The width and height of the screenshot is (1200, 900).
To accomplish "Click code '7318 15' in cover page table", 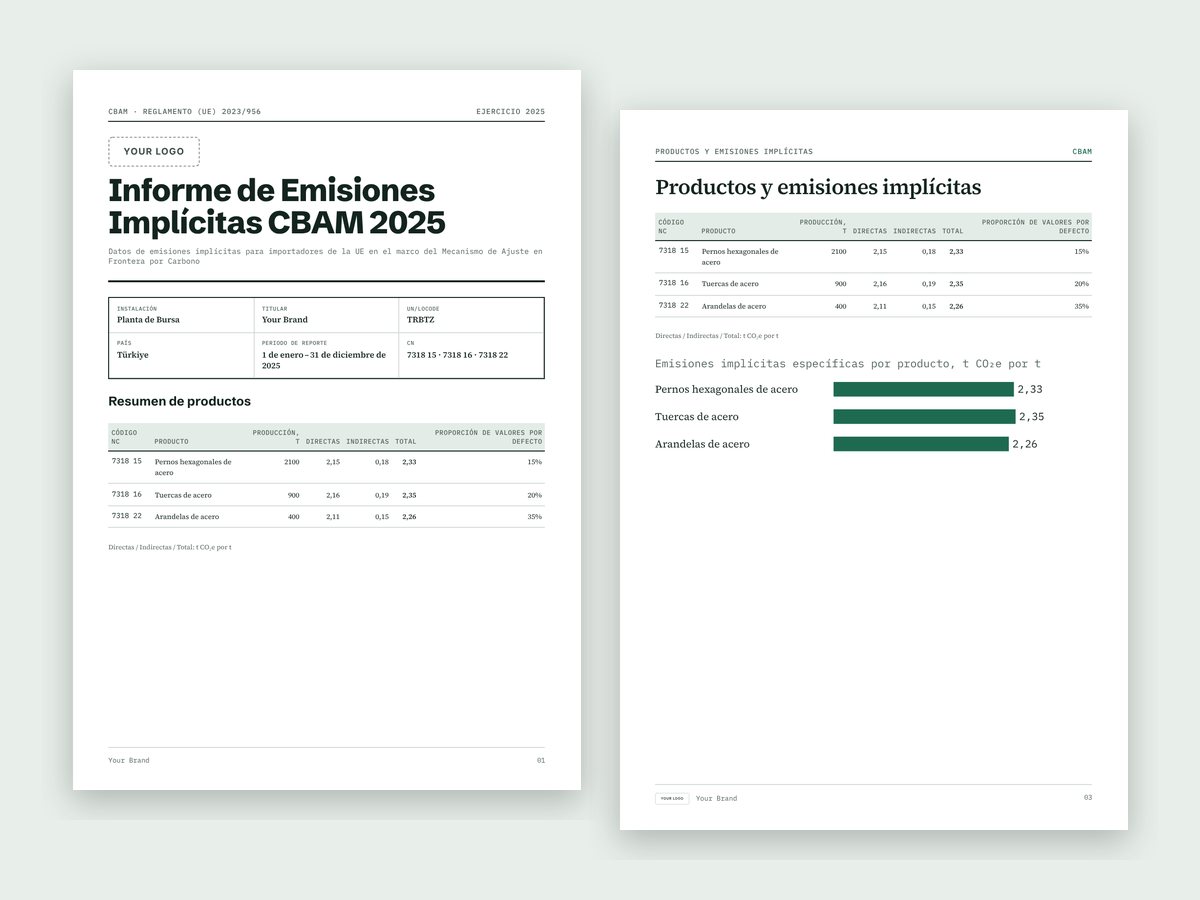I will (x=127, y=462).
